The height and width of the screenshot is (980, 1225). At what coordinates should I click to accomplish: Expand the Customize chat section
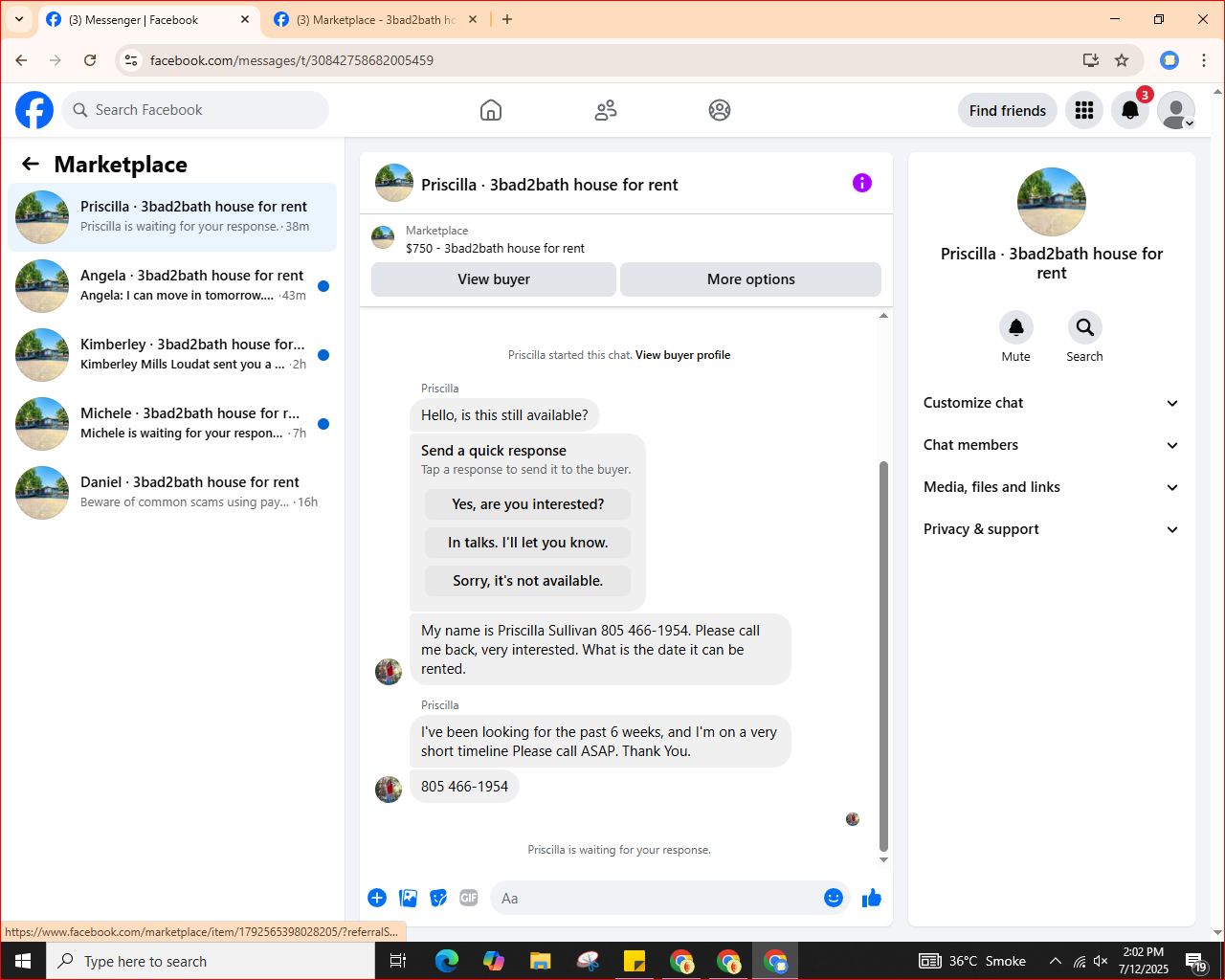tap(1051, 403)
